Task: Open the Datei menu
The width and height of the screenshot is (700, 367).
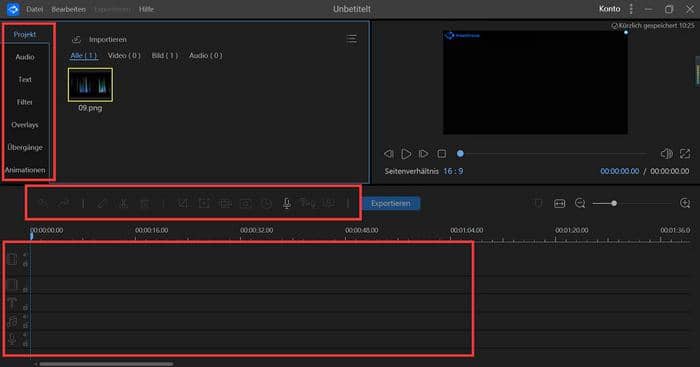Action: (34, 9)
